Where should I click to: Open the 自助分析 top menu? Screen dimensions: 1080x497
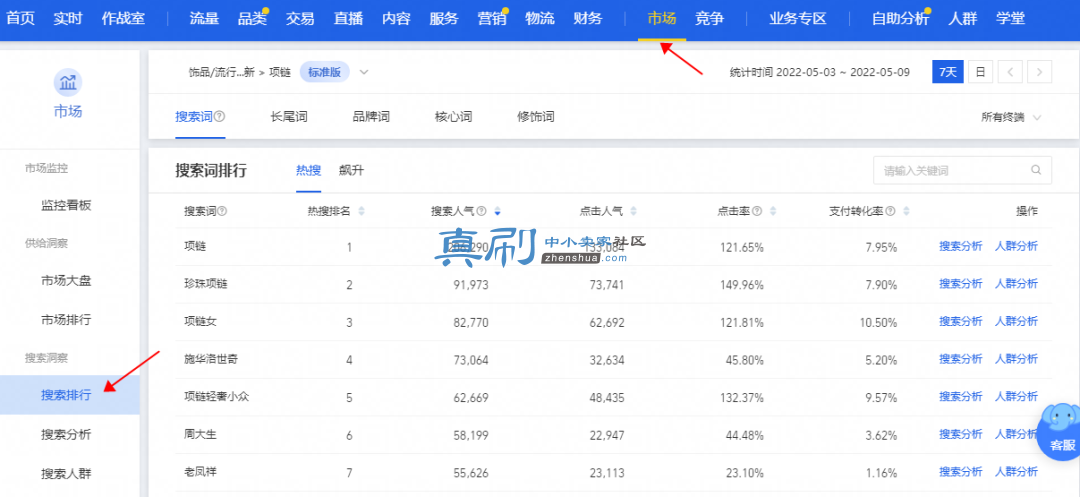[900, 19]
